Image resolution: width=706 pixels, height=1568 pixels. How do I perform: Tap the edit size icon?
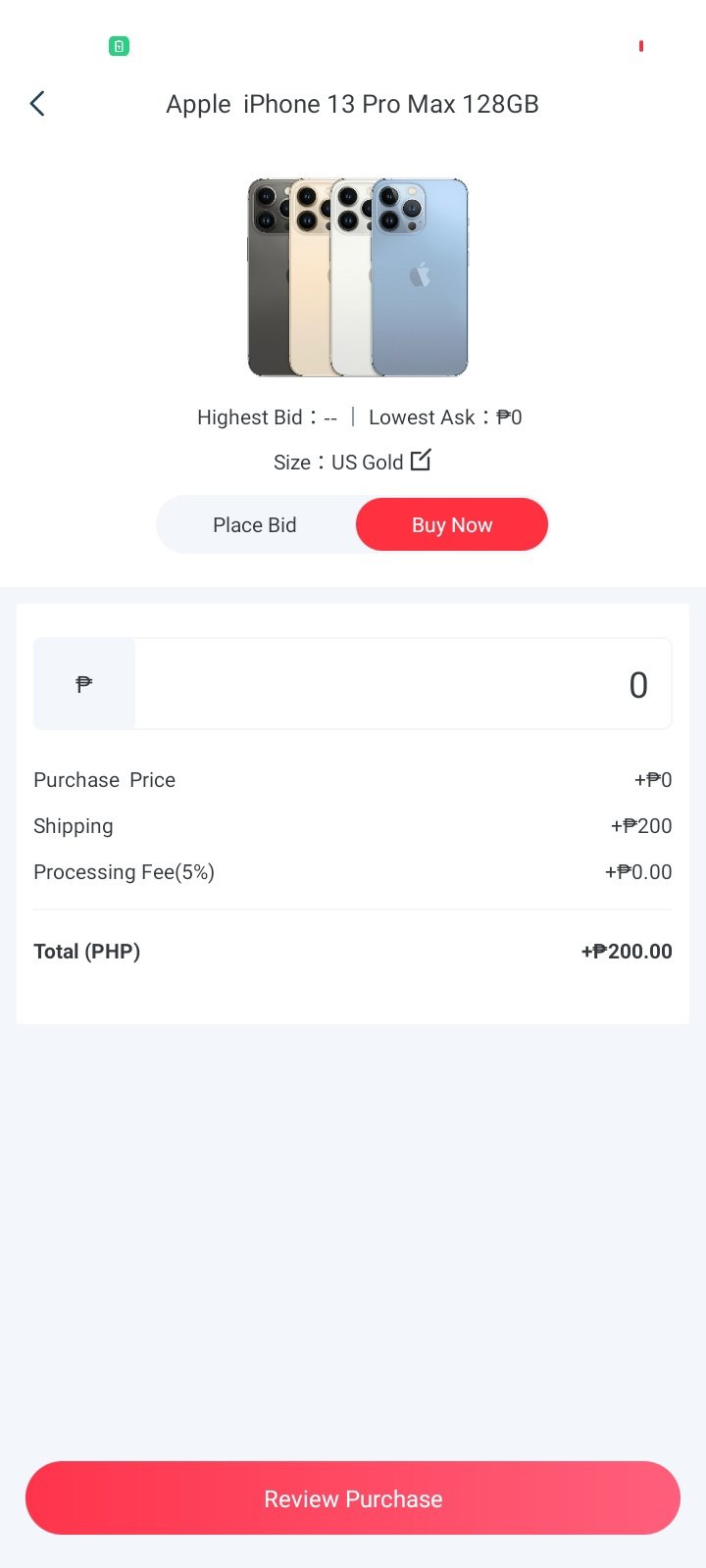point(421,460)
